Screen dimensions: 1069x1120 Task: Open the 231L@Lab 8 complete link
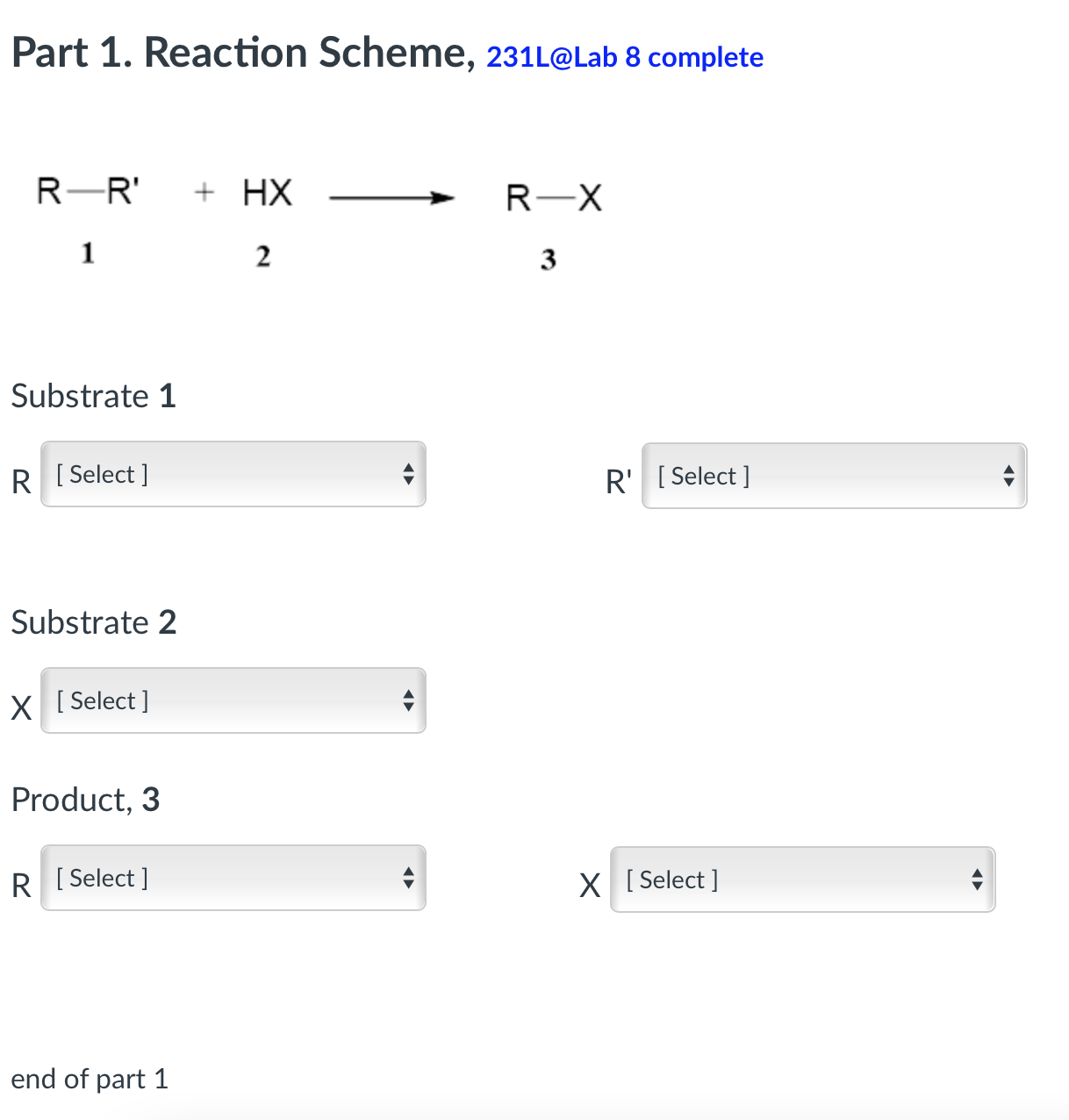coord(624,58)
